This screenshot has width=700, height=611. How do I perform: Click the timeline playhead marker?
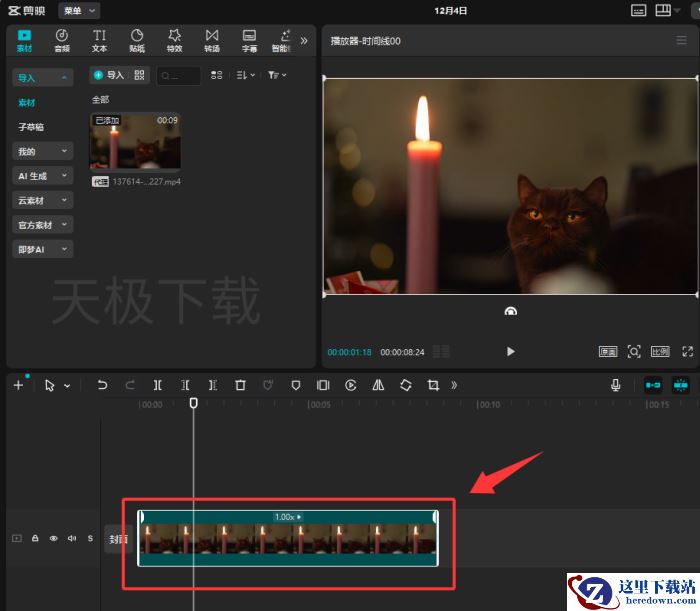pyautogui.click(x=193, y=403)
